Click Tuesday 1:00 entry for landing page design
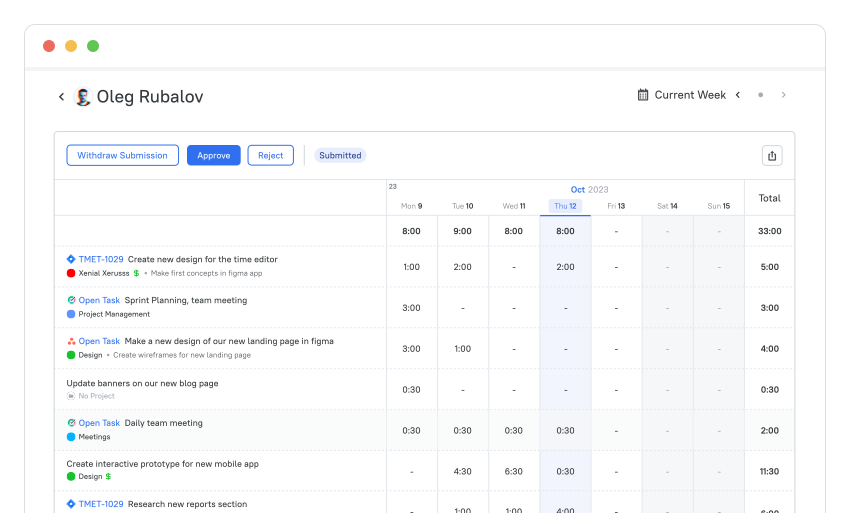Viewport: 850px width, 513px height. [462, 349]
